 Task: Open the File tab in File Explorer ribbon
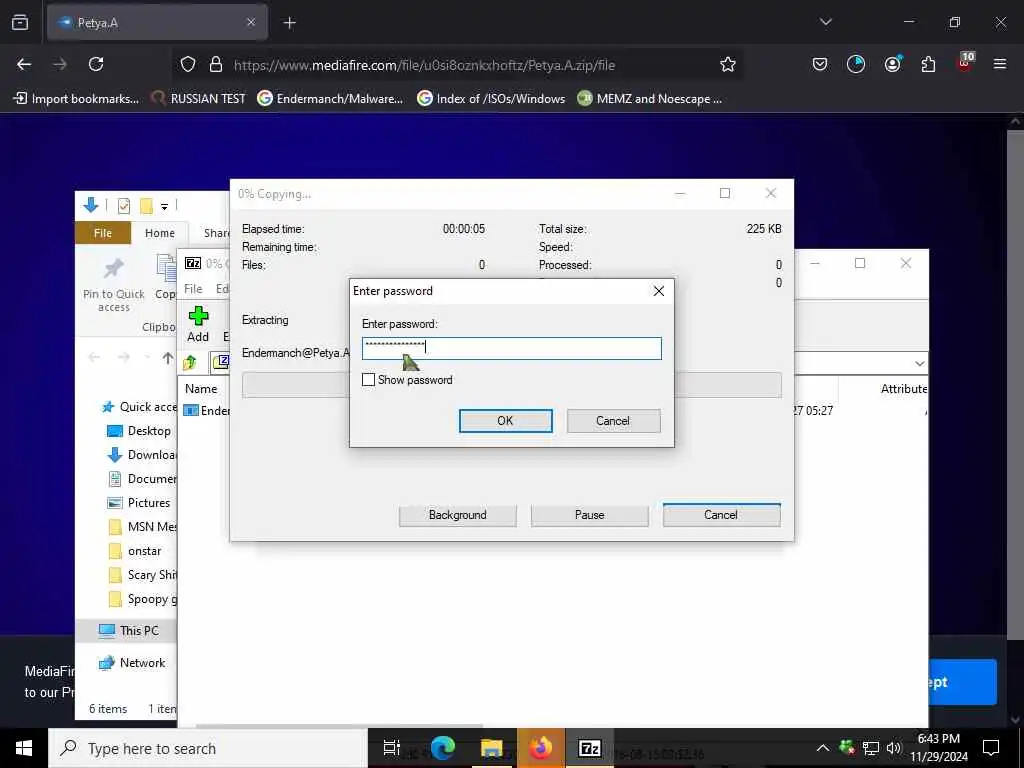click(103, 233)
